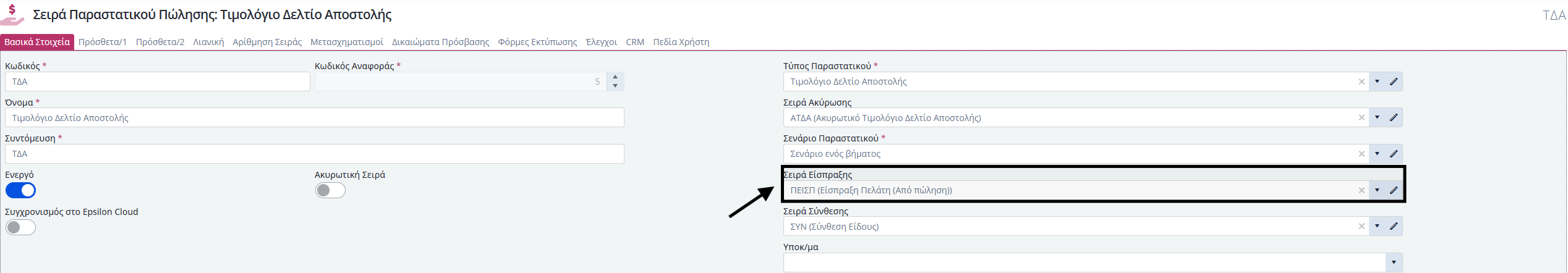Expand the Σειρά Σύνθεσης dropdown

click(1377, 226)
